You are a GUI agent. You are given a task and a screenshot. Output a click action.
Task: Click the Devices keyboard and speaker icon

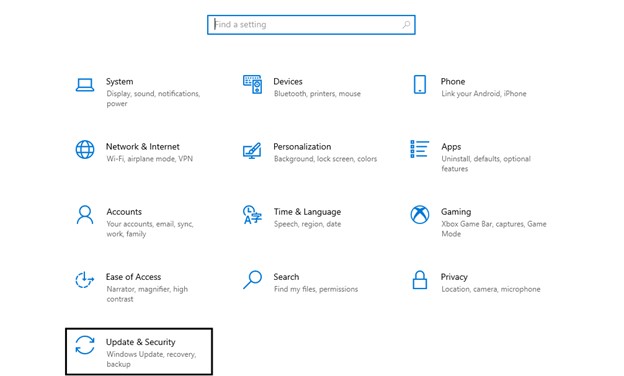tap(252, 84)
